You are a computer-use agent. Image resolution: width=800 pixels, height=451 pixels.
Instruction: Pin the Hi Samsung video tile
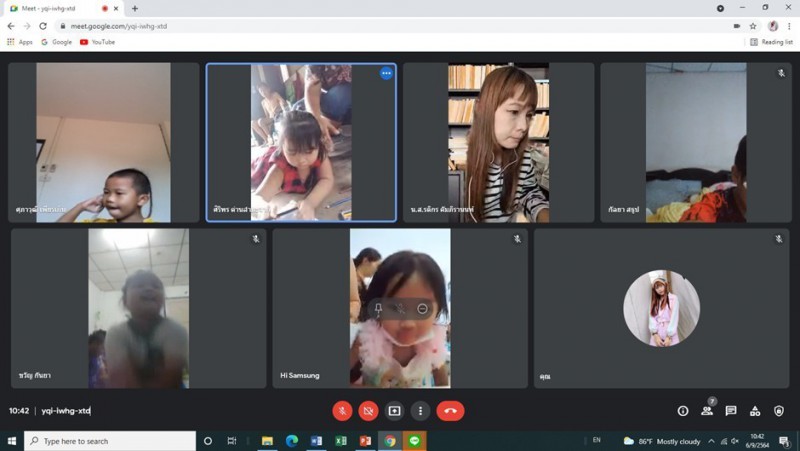point(378,309)
